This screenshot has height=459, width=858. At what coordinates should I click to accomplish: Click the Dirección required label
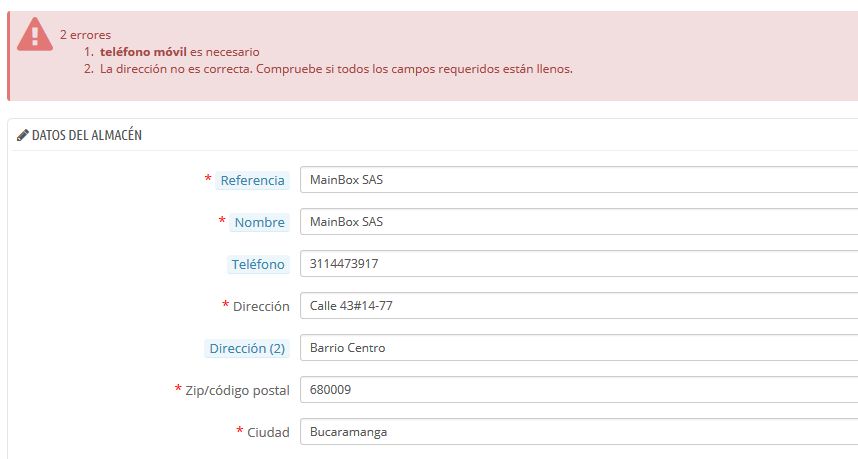pos(260,307)
